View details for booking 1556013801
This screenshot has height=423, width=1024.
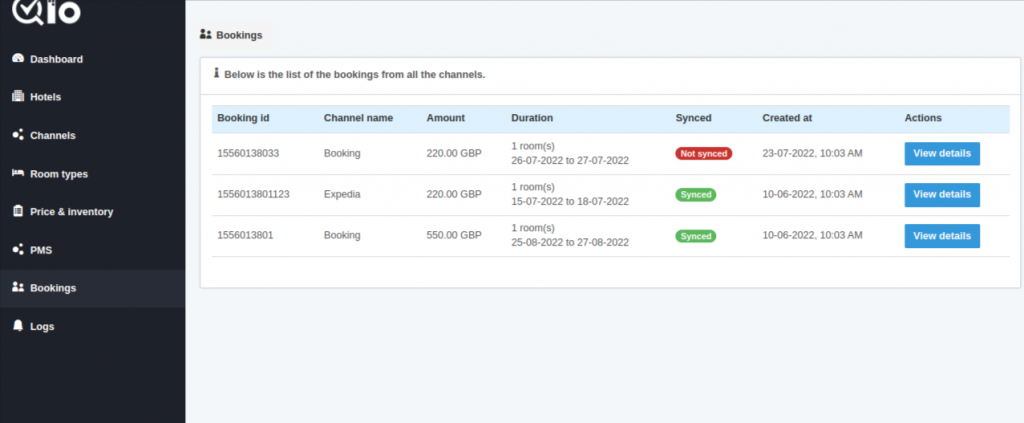coord(942,236)
